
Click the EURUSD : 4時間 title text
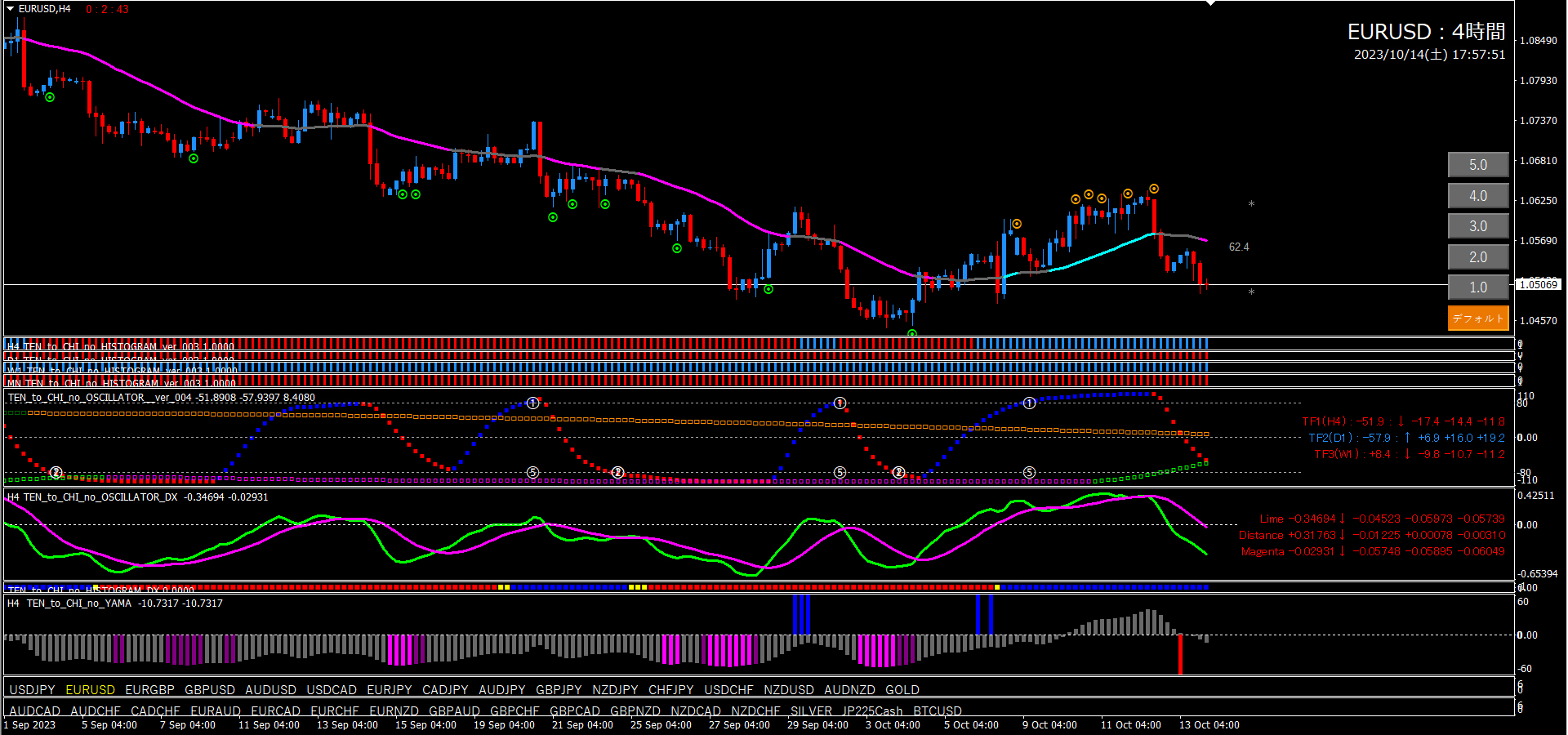pyautogui.click(x=1426, y=32)
